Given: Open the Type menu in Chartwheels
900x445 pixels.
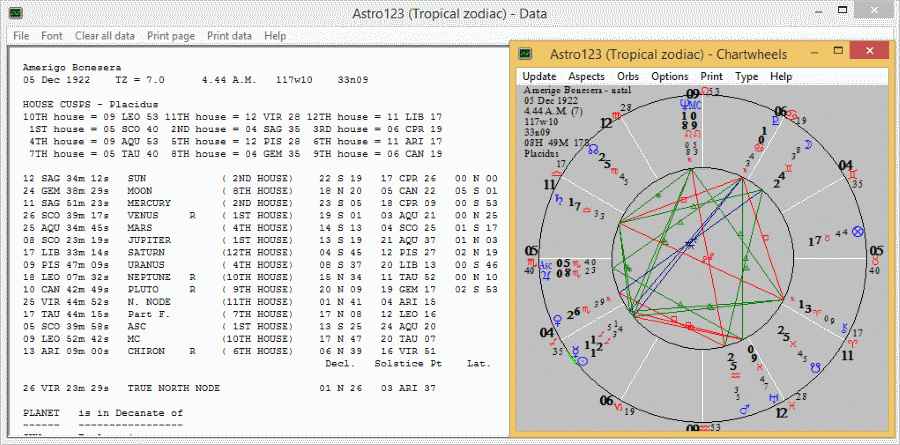Looking at the screenshot, I should click(x=746, y=76).
